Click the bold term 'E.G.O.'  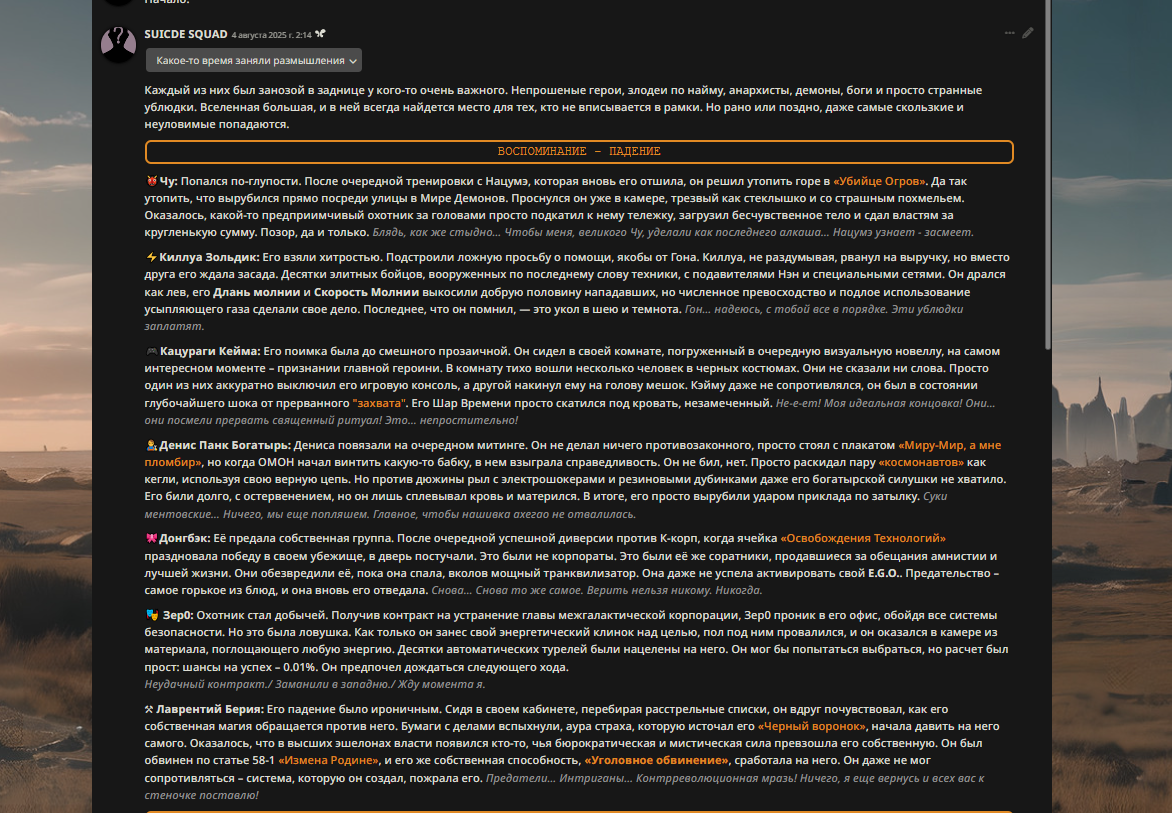point(886,573)
